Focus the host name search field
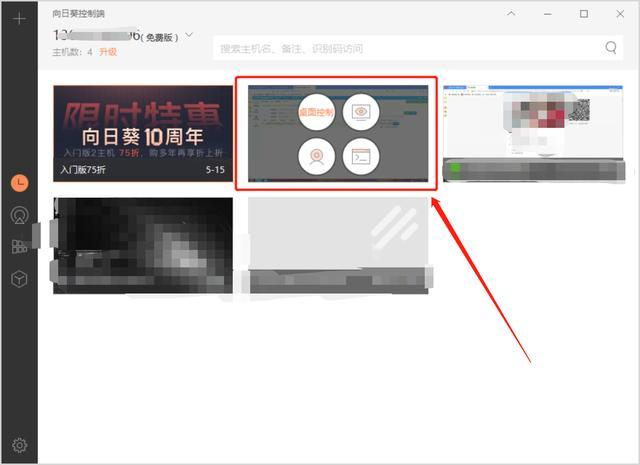 pos(418,48)
